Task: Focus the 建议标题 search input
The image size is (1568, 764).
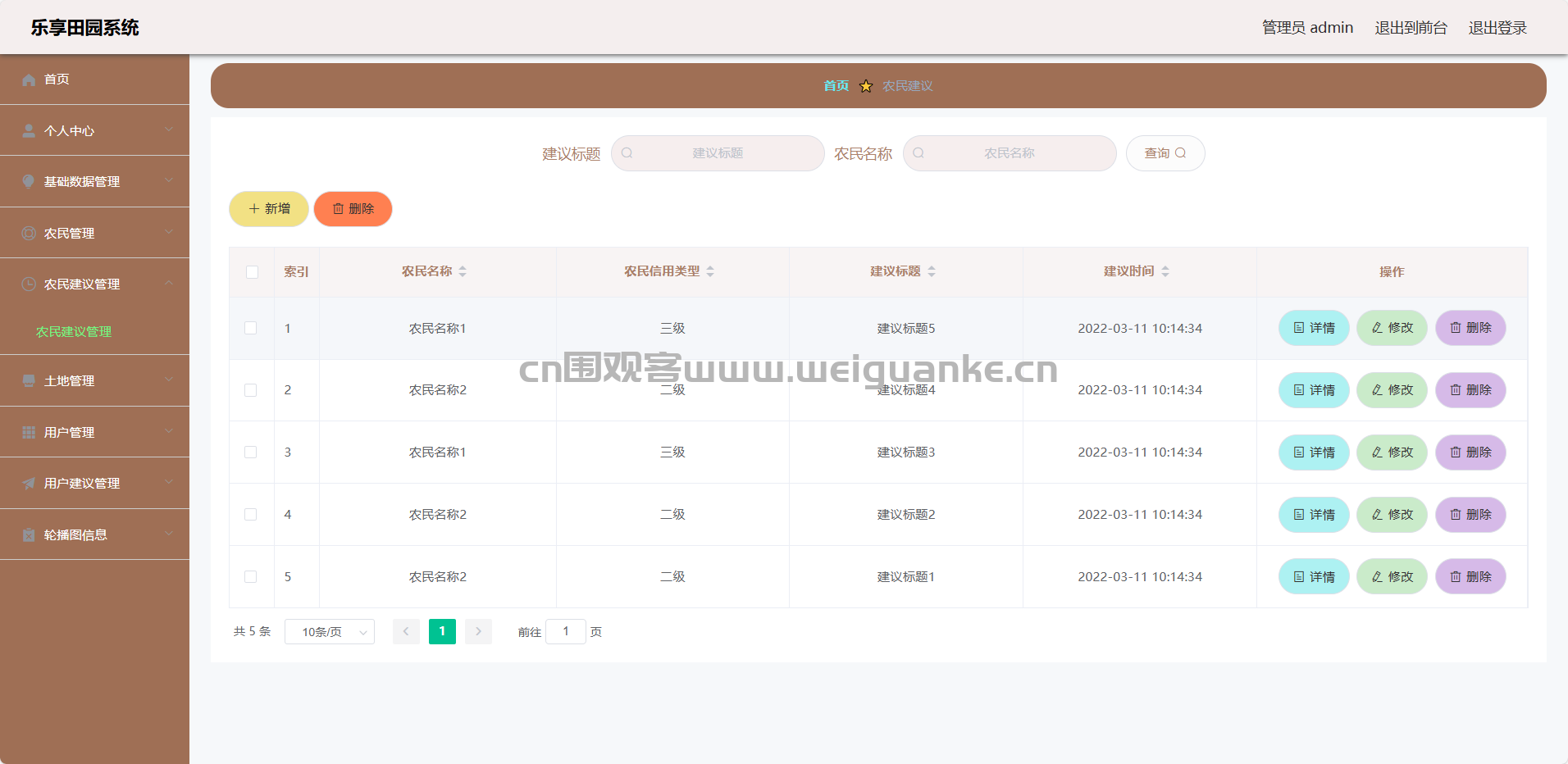Action: [x=718, y=153]
